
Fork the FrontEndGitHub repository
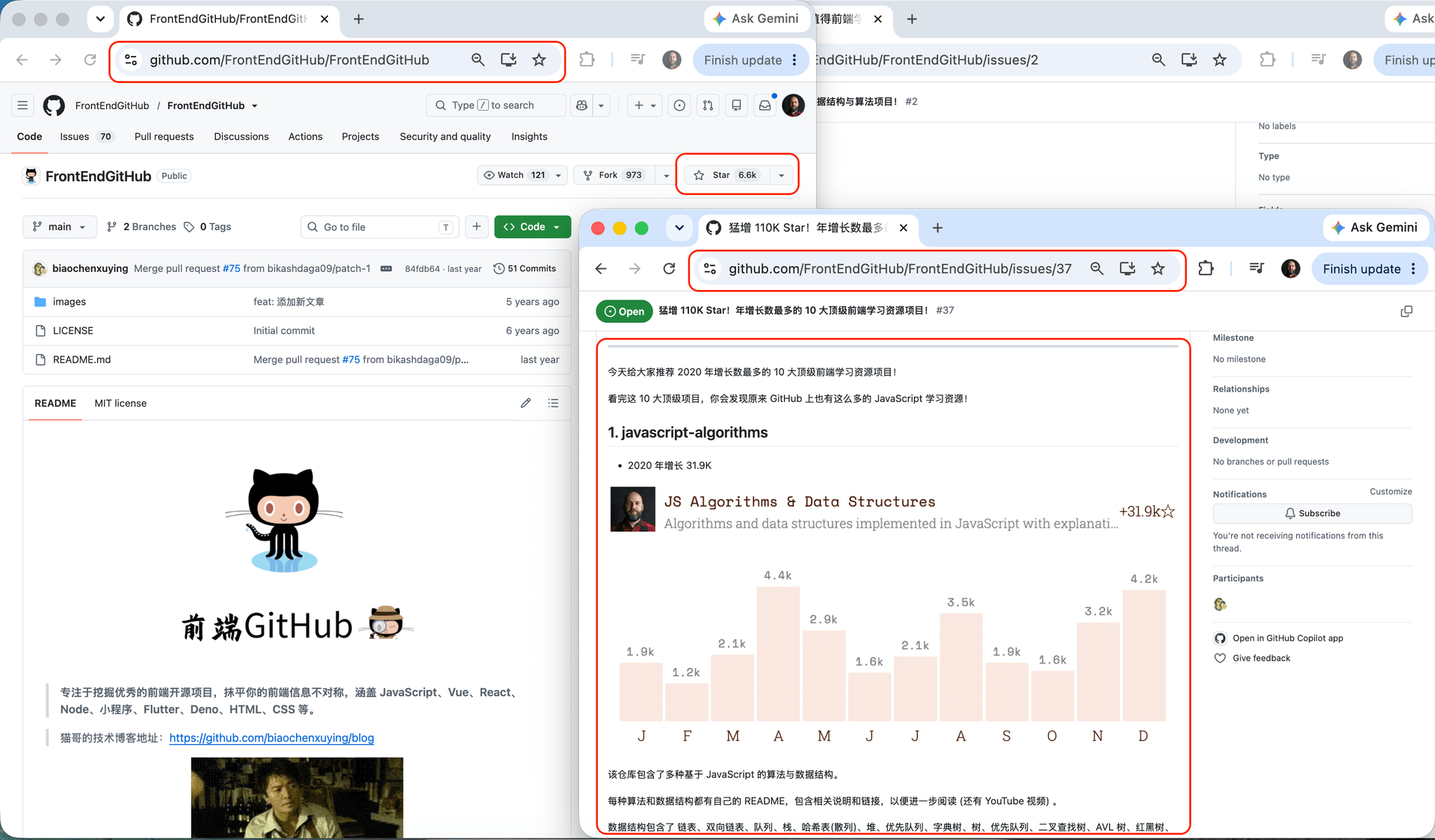pos(615,175)
